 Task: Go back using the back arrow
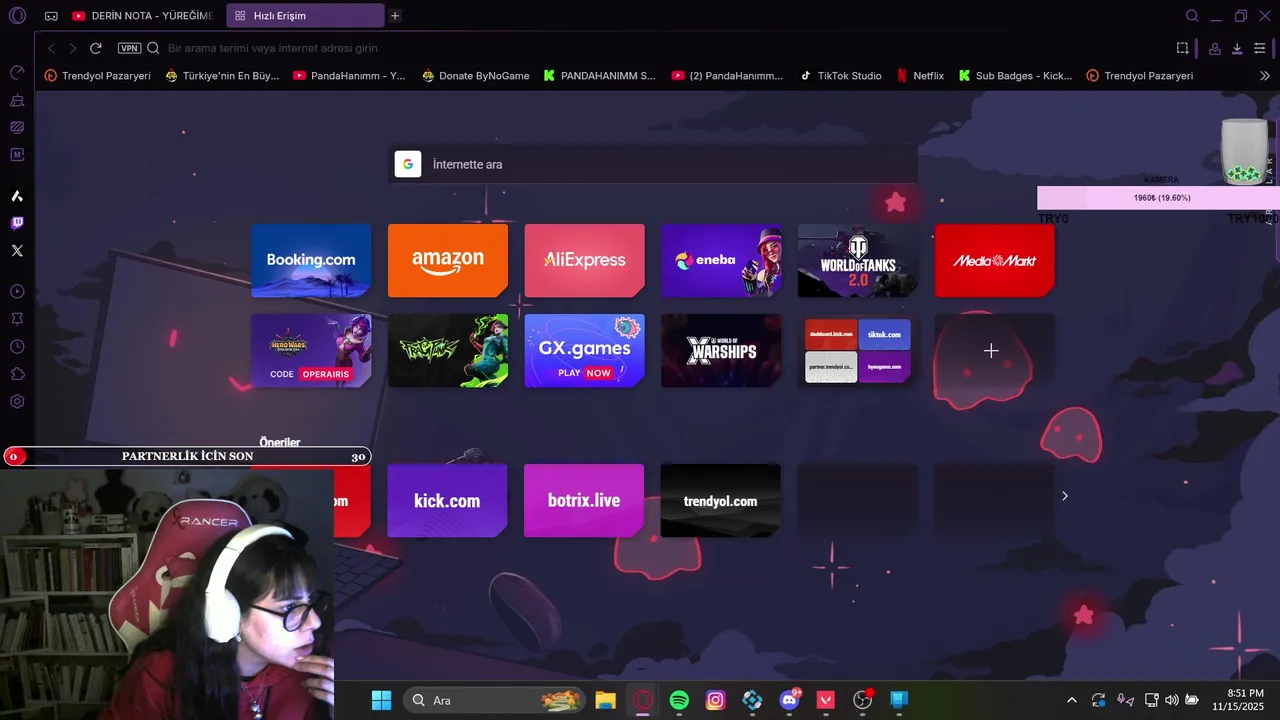point(51,48)
